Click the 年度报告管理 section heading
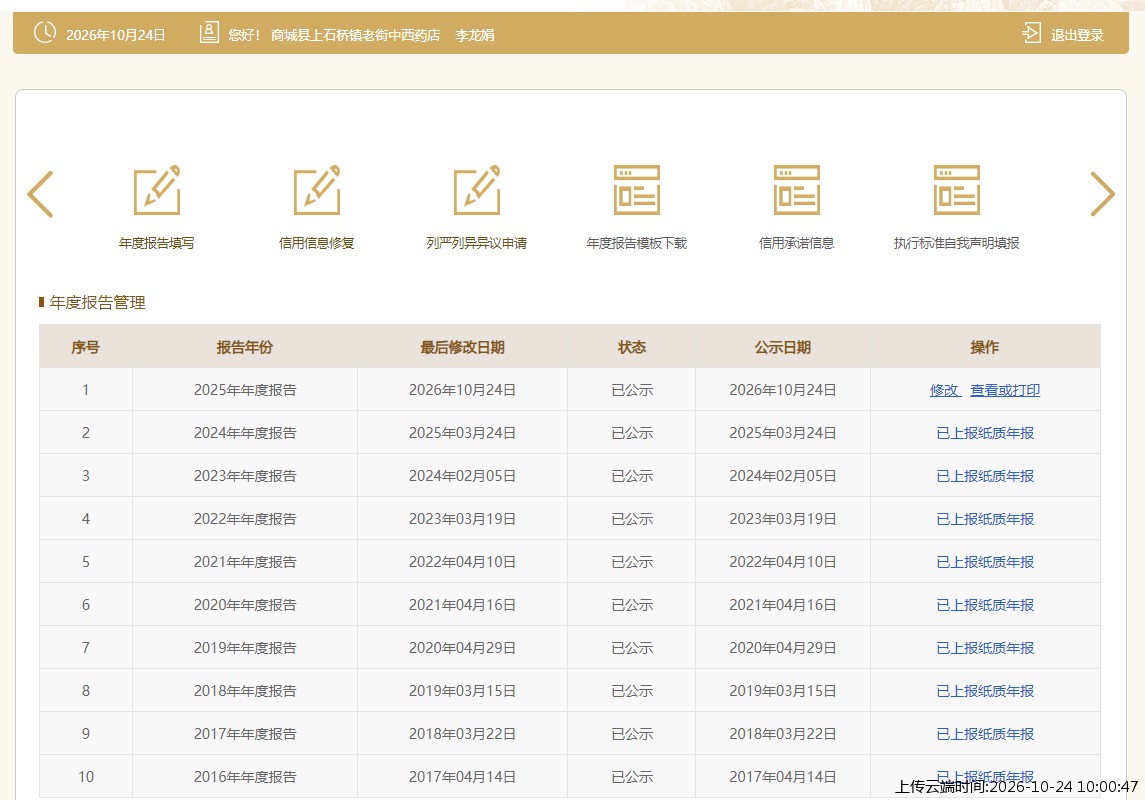This screenshot has width=1145, height=800. [97, 303]
